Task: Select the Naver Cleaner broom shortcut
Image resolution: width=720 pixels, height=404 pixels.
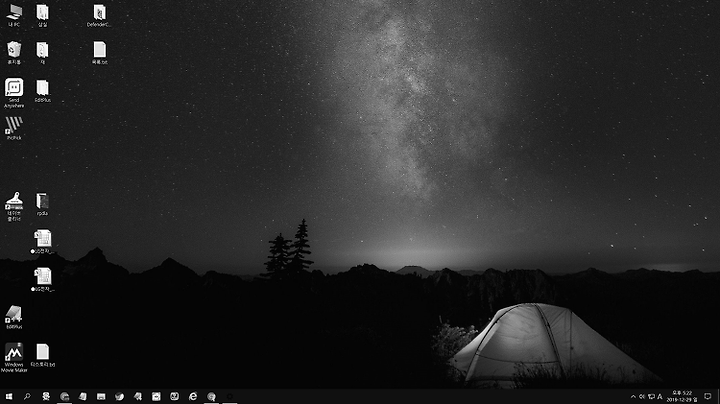Action: [14, 206]
